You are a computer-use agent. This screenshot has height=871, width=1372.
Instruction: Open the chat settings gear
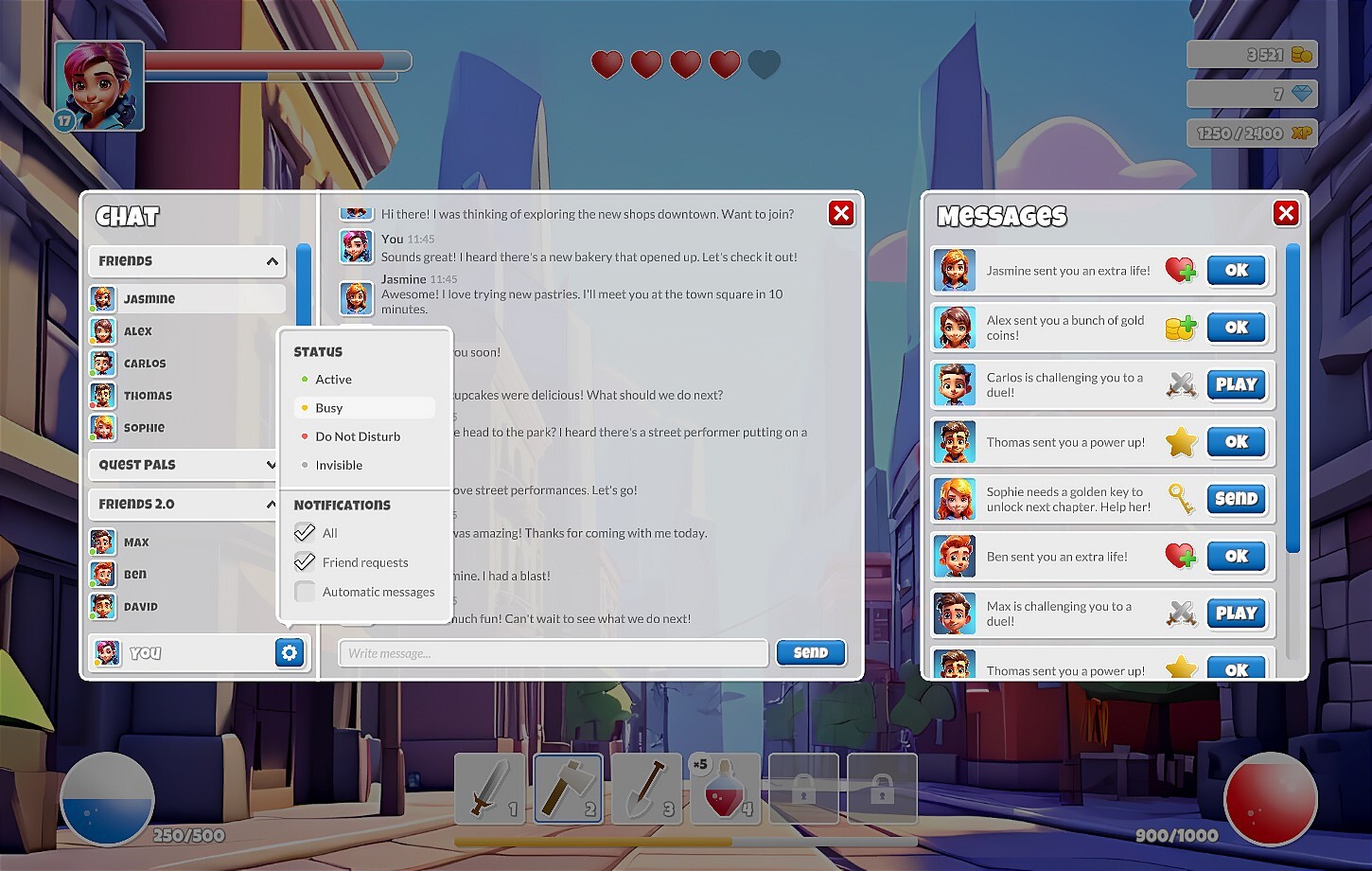tap(289, 652)
